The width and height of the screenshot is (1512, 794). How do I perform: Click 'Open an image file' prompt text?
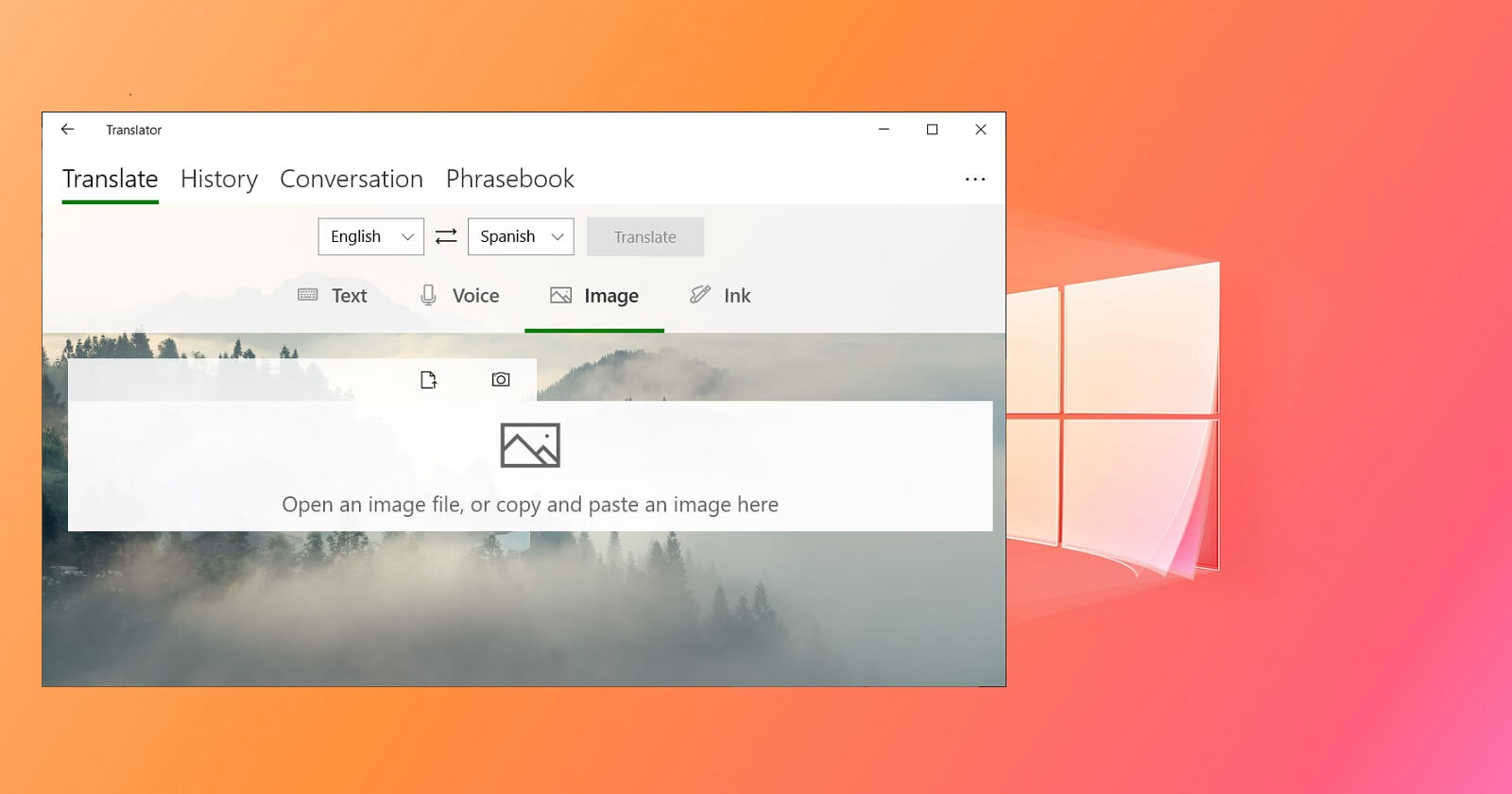530,505
